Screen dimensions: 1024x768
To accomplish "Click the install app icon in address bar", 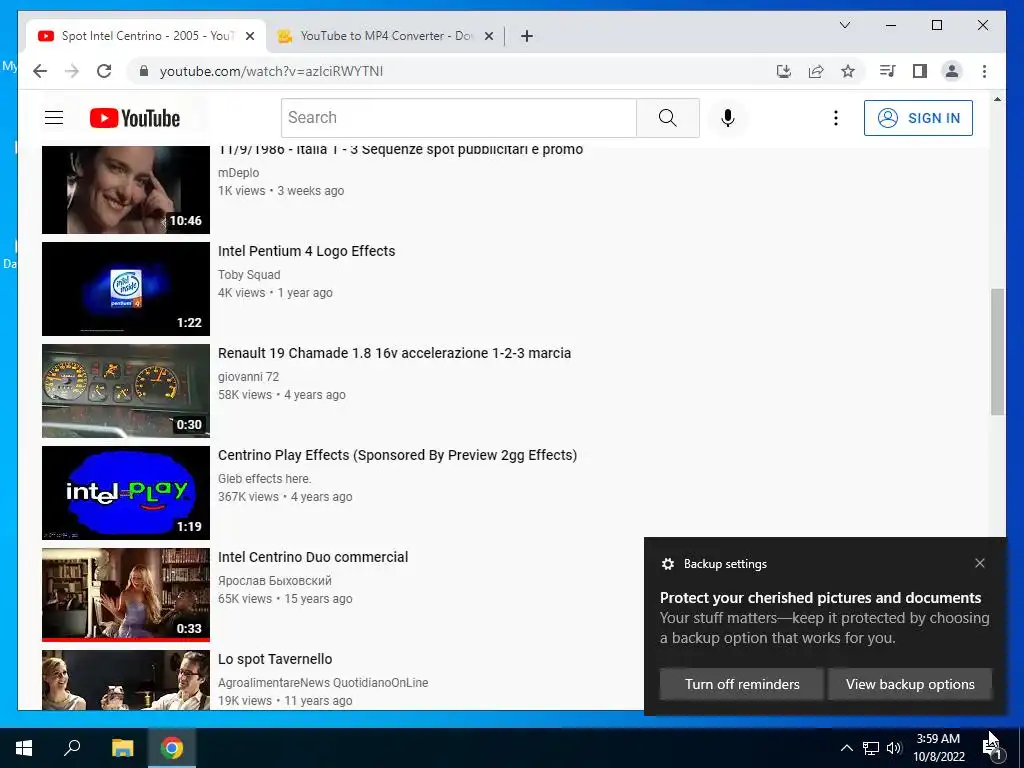I will click(x=784, y=71).
